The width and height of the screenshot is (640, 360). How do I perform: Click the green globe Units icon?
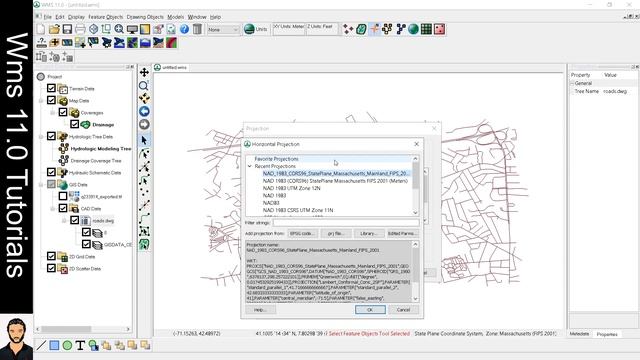(x=249, y=29)
